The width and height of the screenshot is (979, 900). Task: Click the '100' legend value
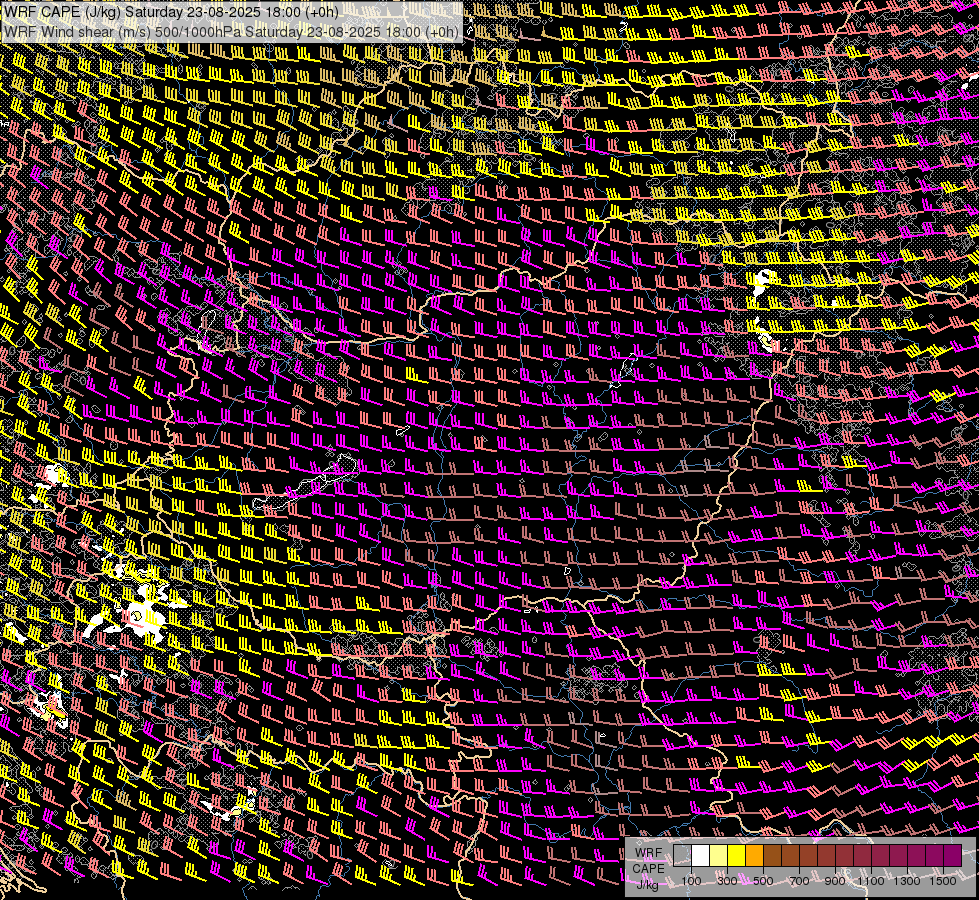click(x=691, y=881)
